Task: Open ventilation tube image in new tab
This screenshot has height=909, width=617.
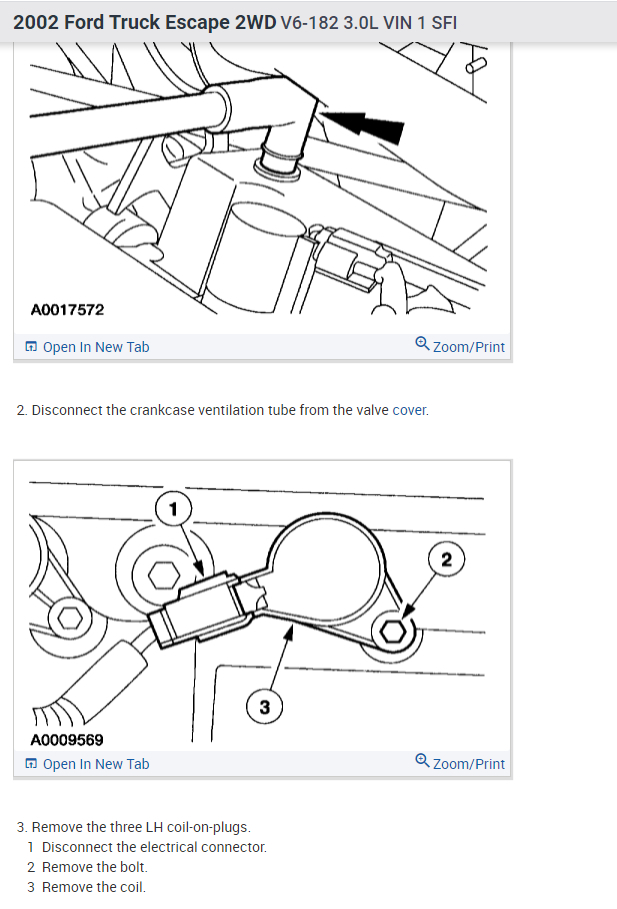Action: (x=88, y=347)
